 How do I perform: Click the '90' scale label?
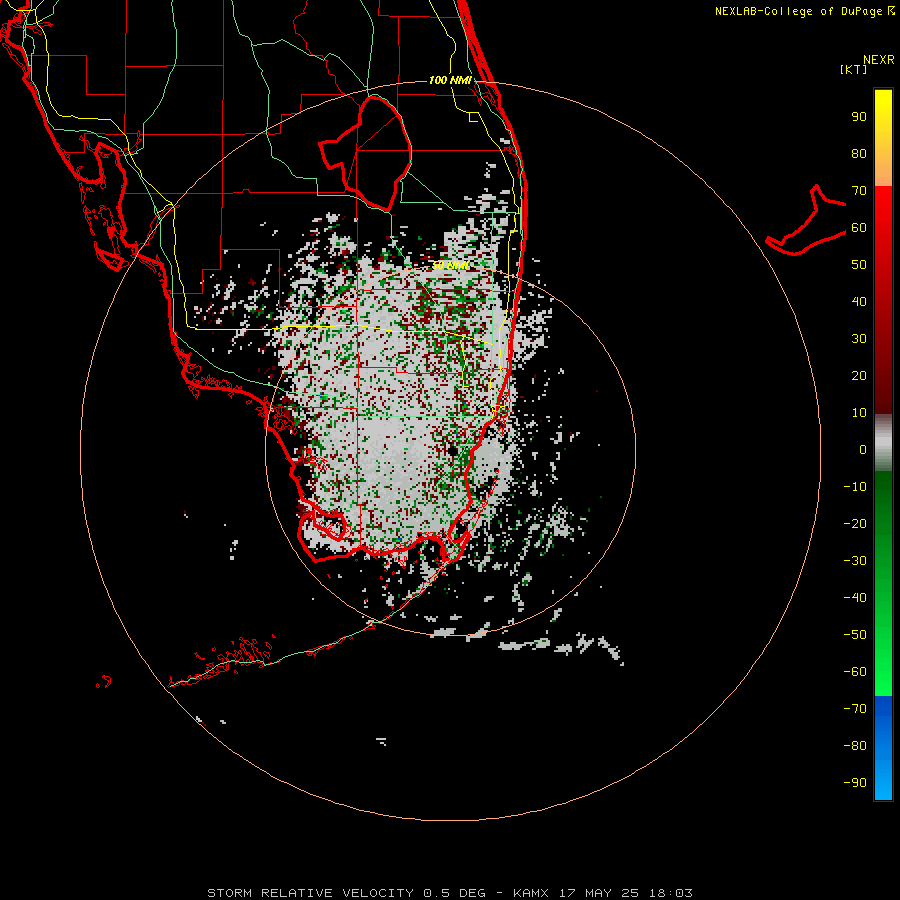[x=859, y=117]
